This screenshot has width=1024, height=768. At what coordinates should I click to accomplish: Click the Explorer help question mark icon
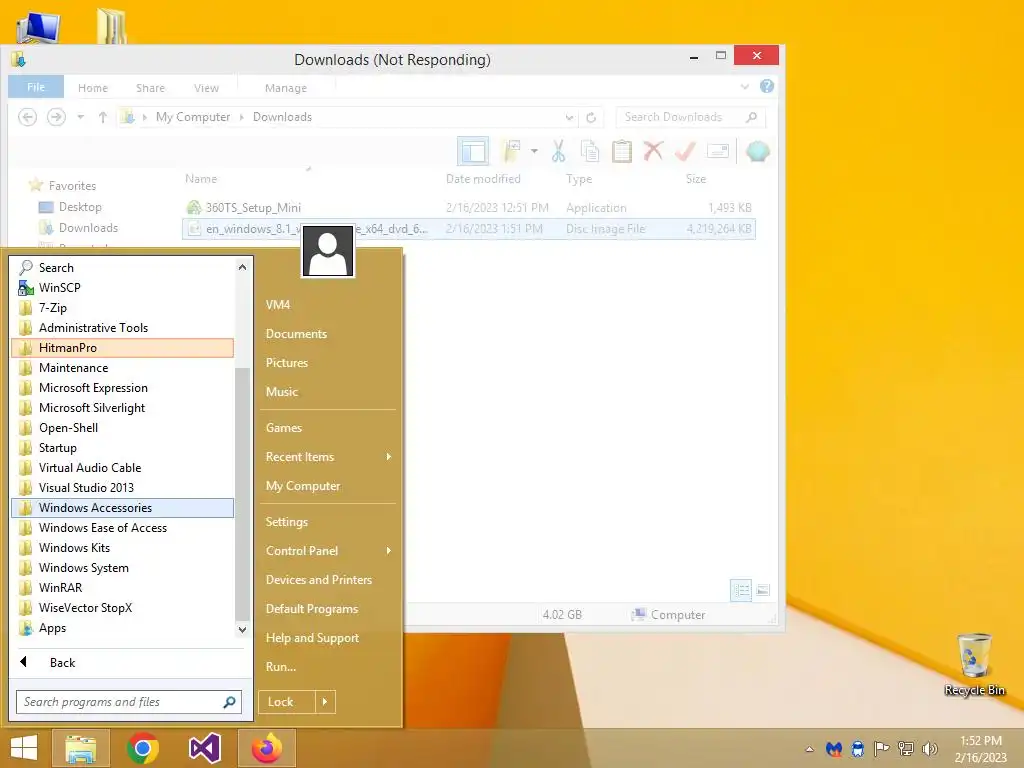pyautogui.click(x=767, y=86)
